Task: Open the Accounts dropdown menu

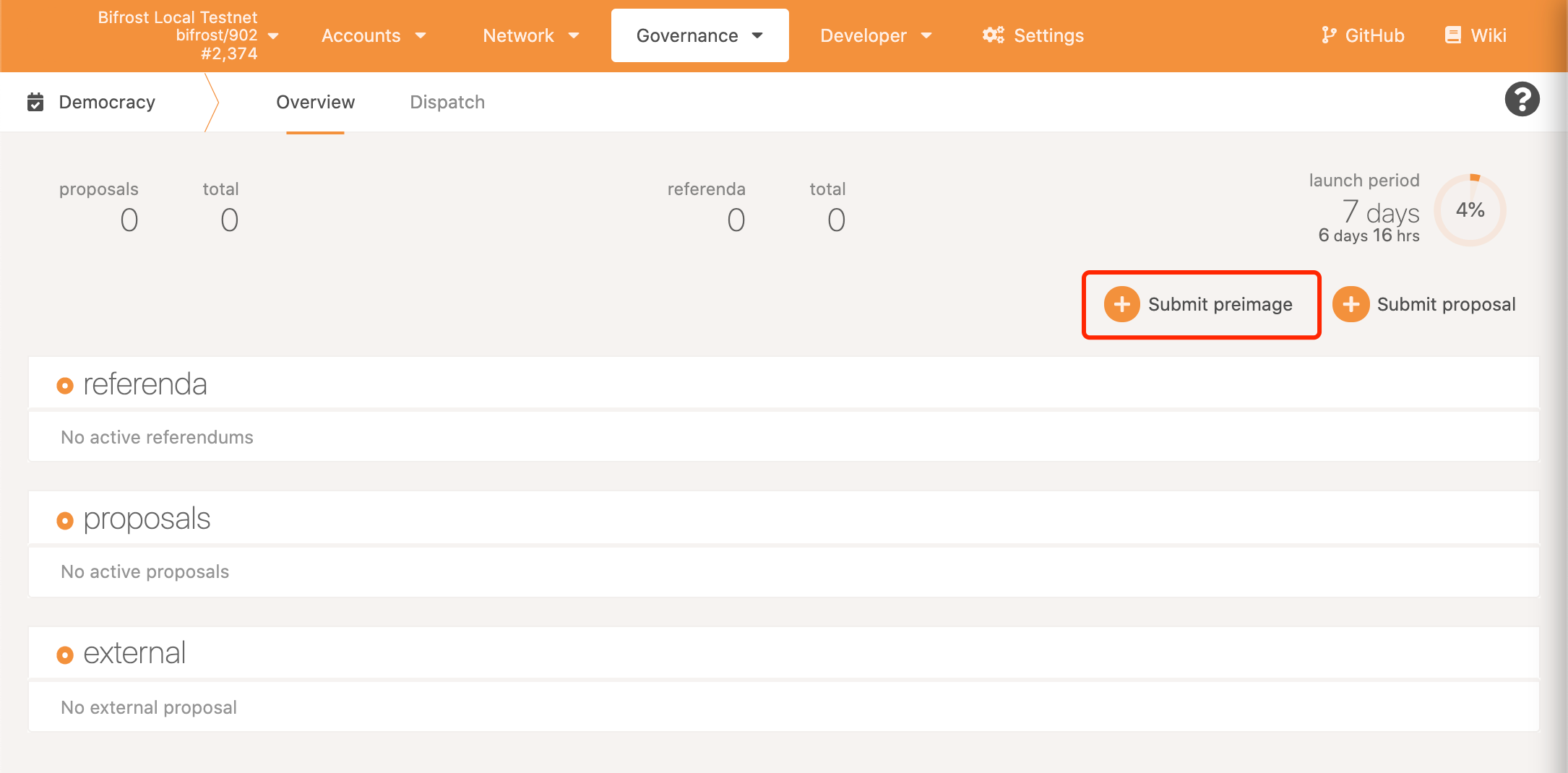Action: [374, 35]
